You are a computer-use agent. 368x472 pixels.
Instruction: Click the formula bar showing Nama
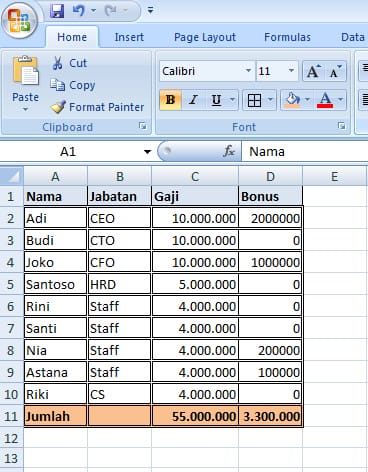(305, 152)
